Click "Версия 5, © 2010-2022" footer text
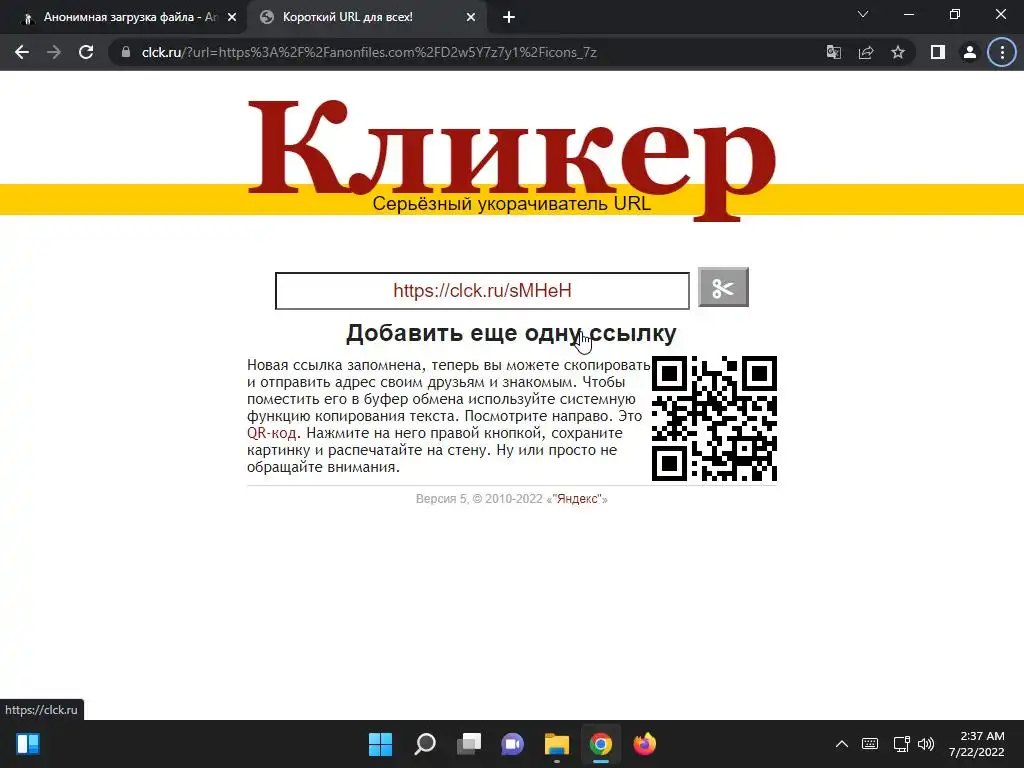The image size is (1024, 768). pyautogui.click(x=479, y=499)
